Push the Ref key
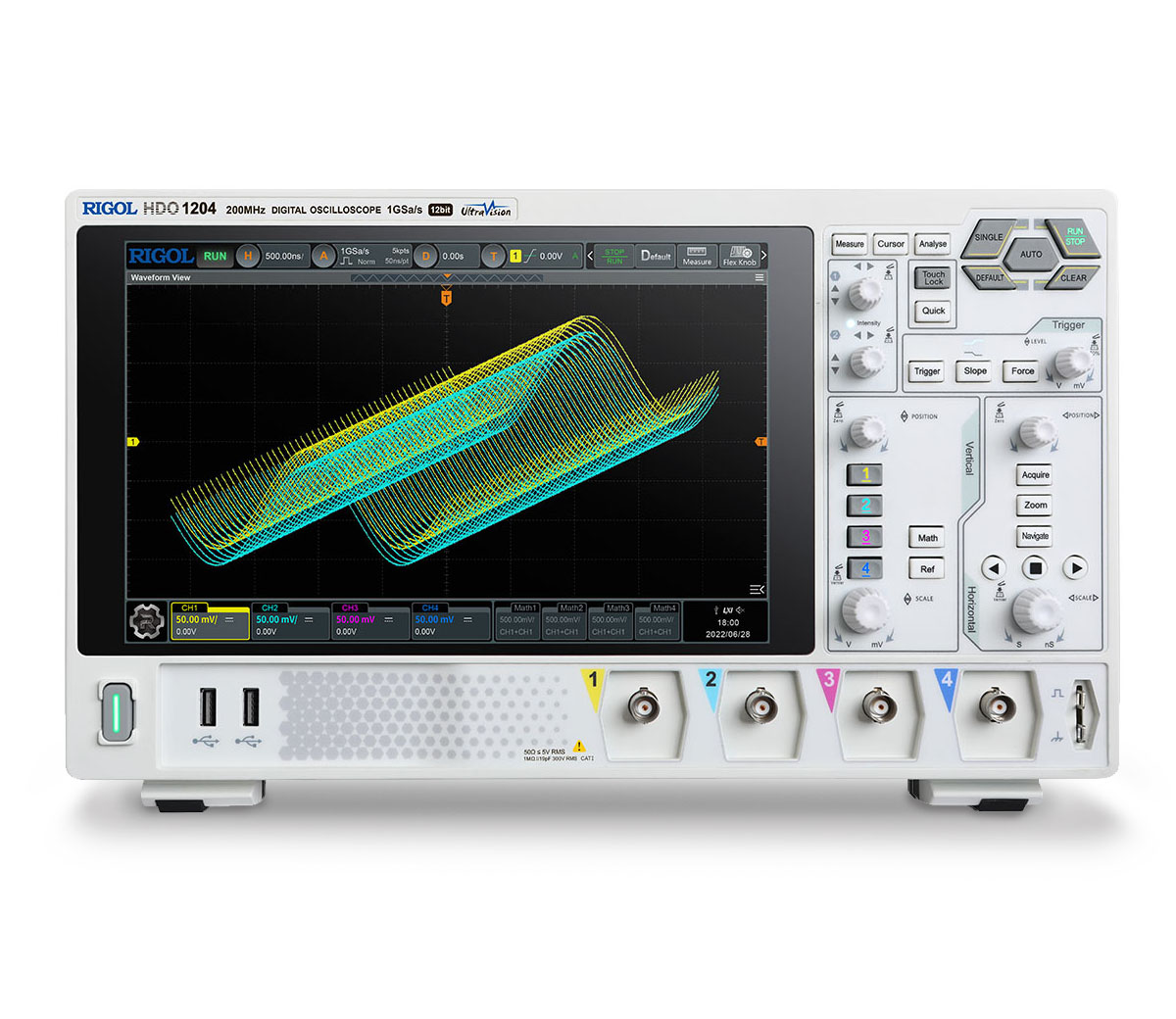This screenshot has width=1176, height=1019. [x=927, y=568]
